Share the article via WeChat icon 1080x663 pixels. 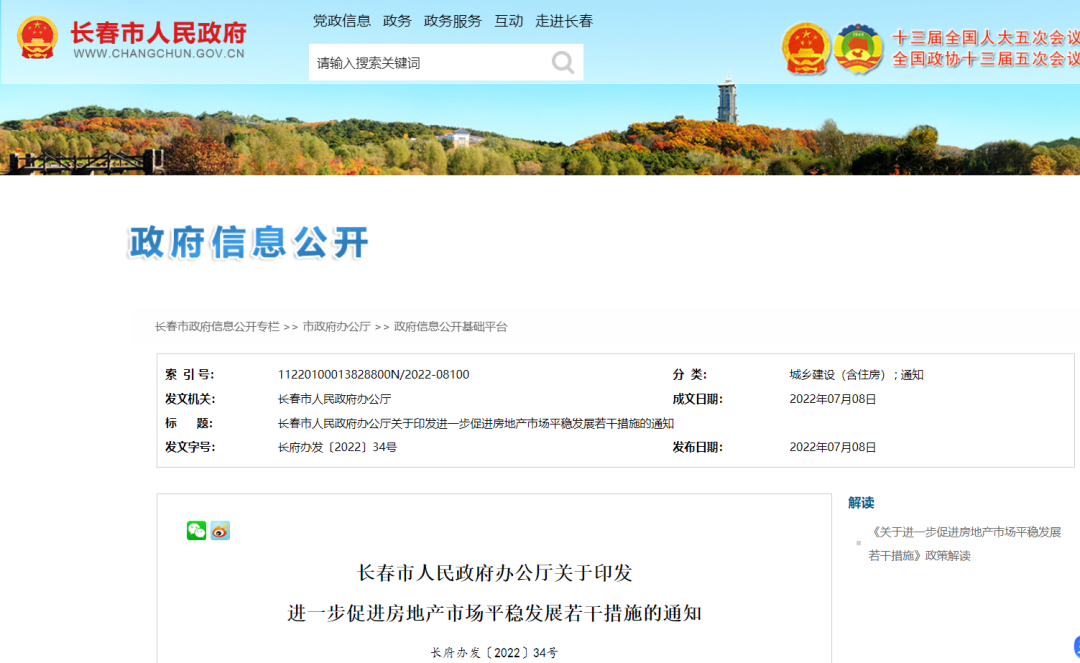(x=197, y=531)
